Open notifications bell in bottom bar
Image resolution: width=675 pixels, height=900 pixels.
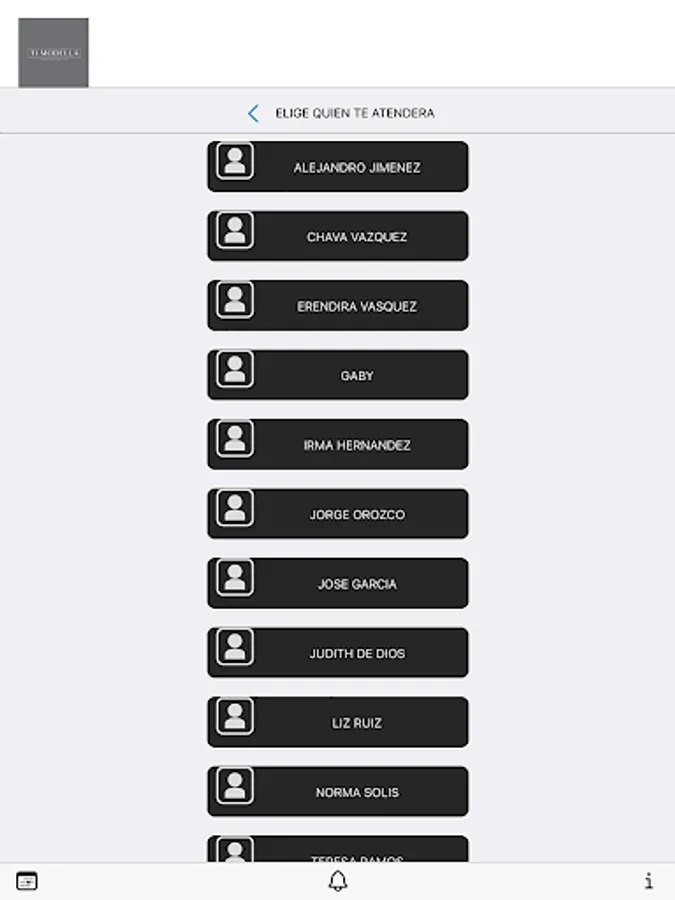[x=338, y=880]
